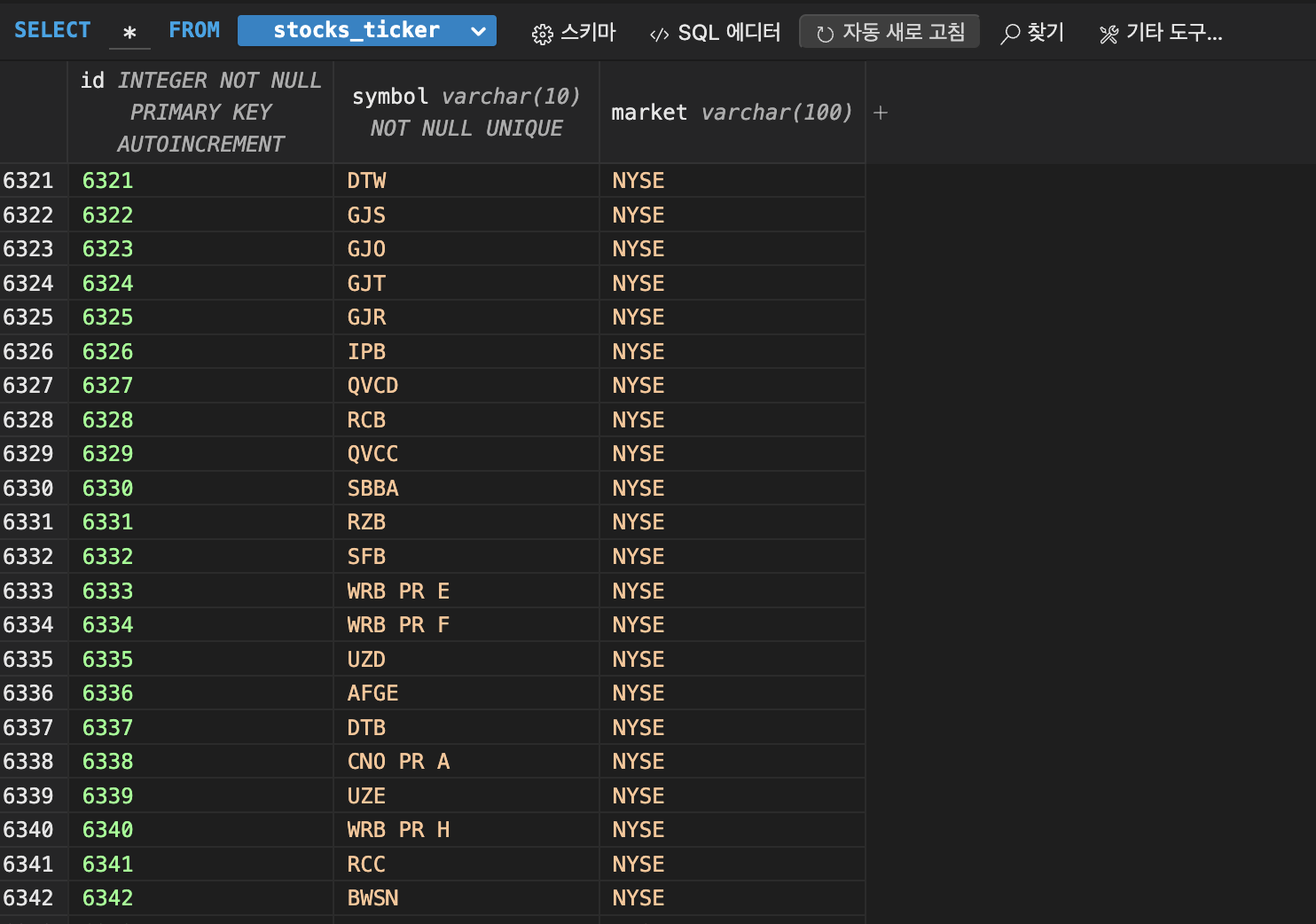Open the stocks_ticker table dropdown

click(367, 30)
